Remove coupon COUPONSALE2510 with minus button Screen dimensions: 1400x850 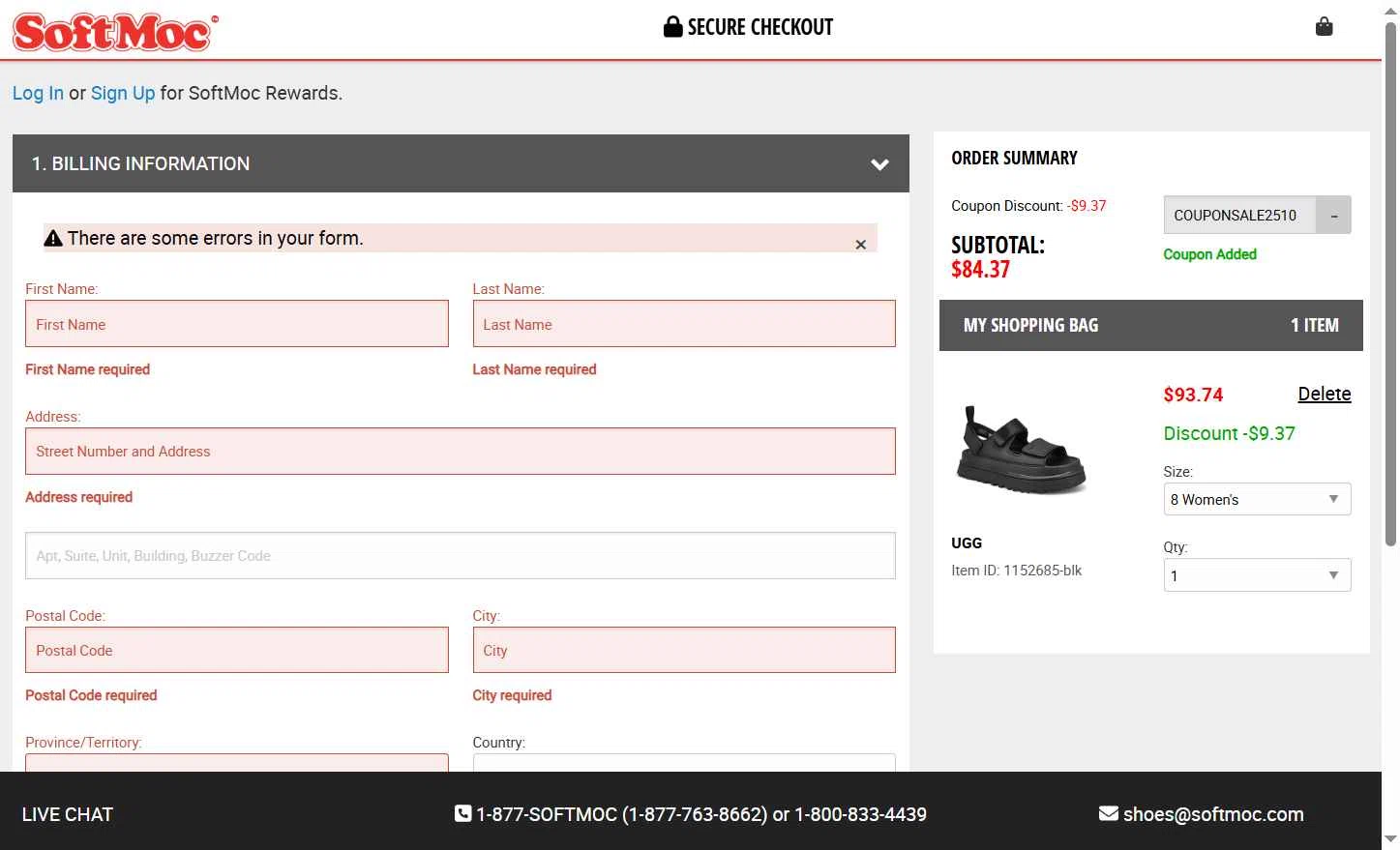click(x=1333, y=216)
